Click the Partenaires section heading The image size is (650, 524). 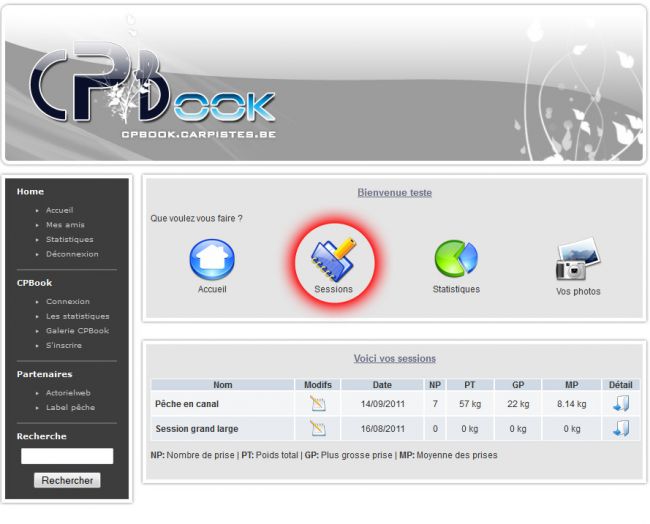click(x=44, y=374)
